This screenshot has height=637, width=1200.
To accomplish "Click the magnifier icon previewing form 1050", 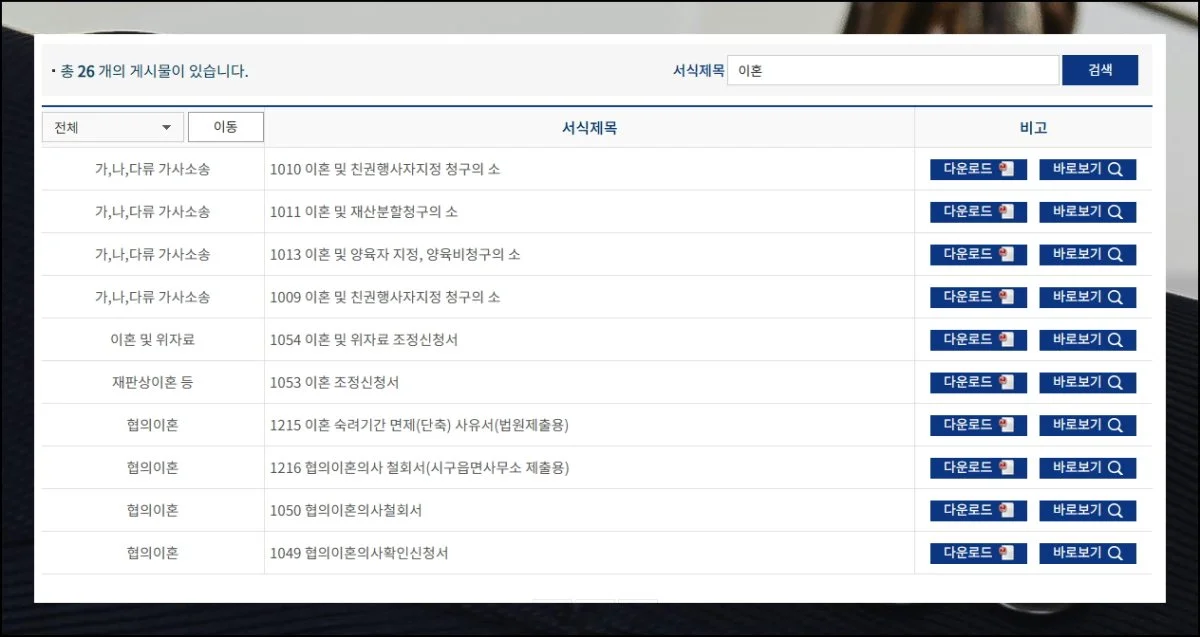I will [x=1116, y=510].
